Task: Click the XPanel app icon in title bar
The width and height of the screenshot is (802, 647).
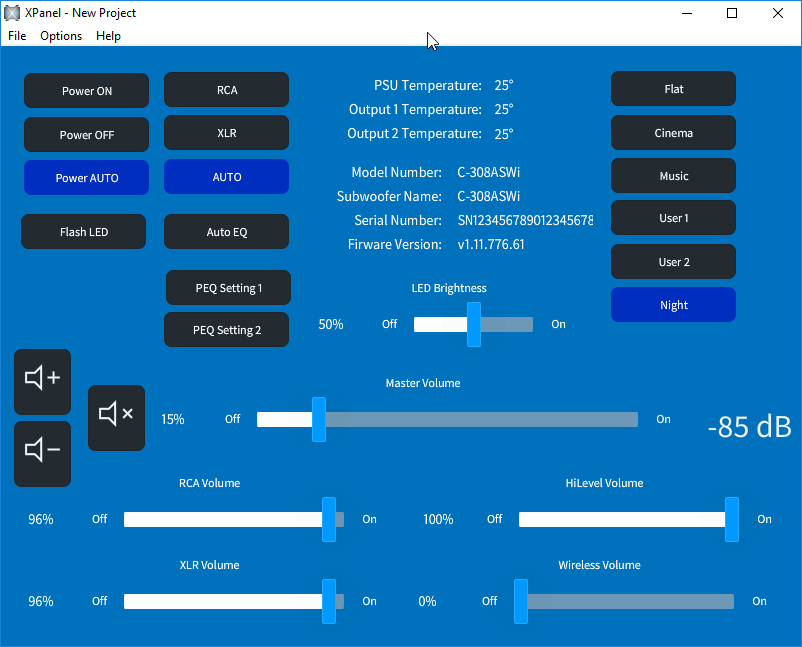Action: (x=12, y=13)
